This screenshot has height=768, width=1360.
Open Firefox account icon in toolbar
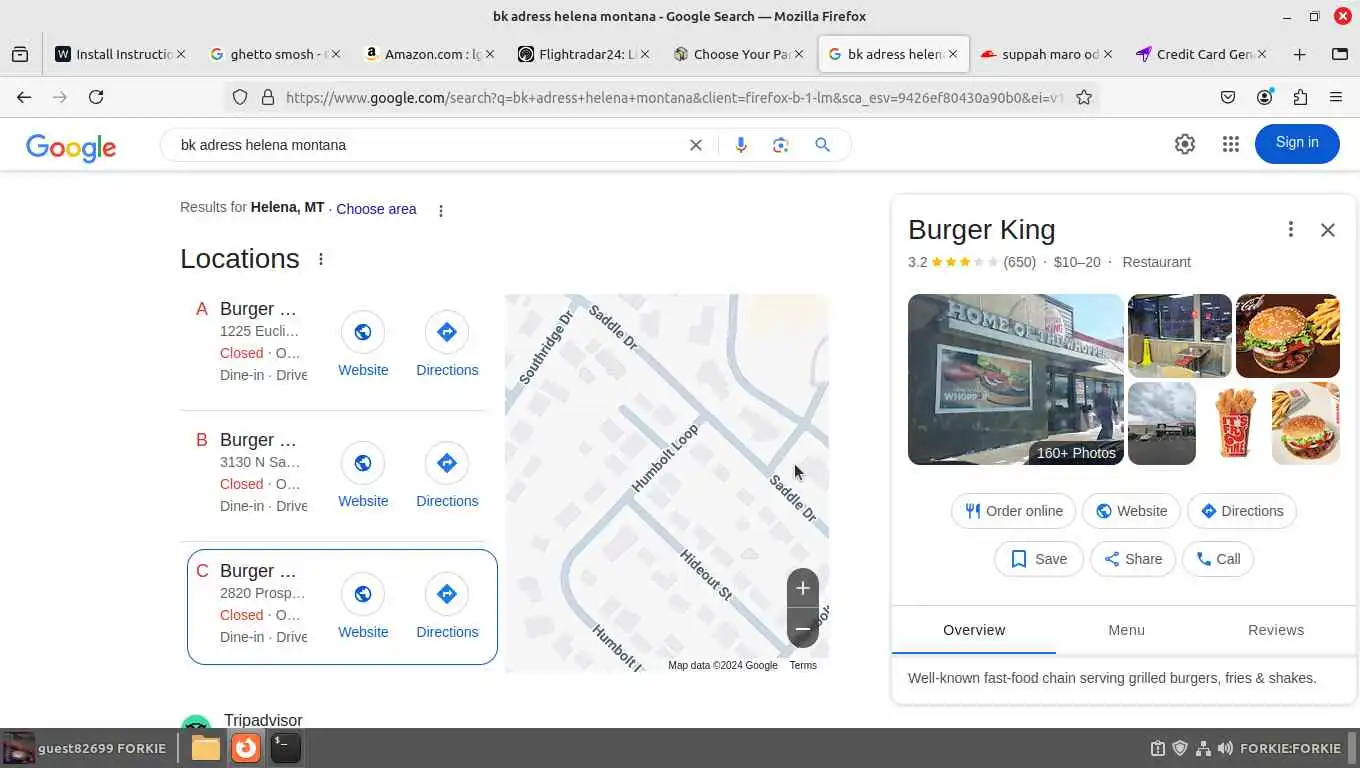pos(1265,97)
